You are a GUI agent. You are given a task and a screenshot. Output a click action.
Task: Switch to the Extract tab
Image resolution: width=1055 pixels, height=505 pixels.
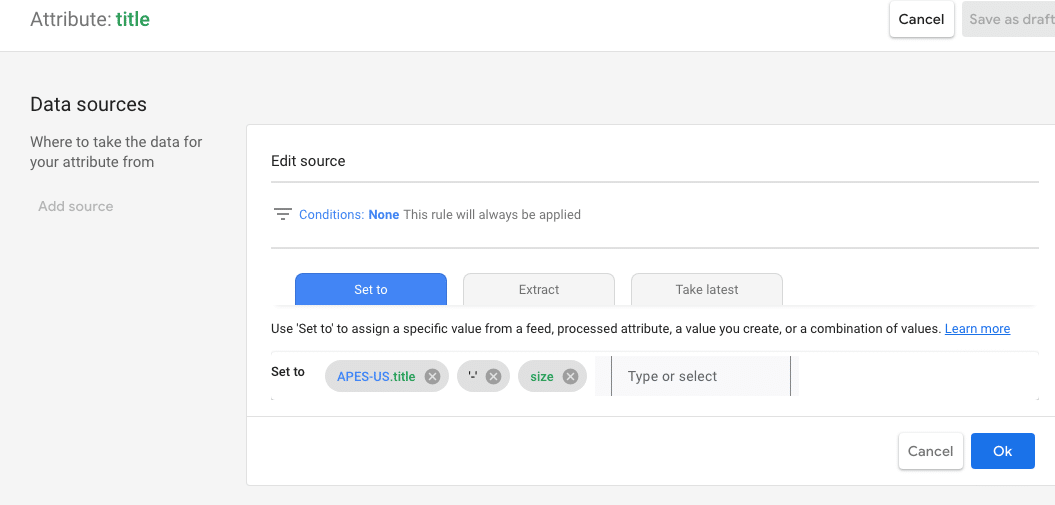click(539, 290)
